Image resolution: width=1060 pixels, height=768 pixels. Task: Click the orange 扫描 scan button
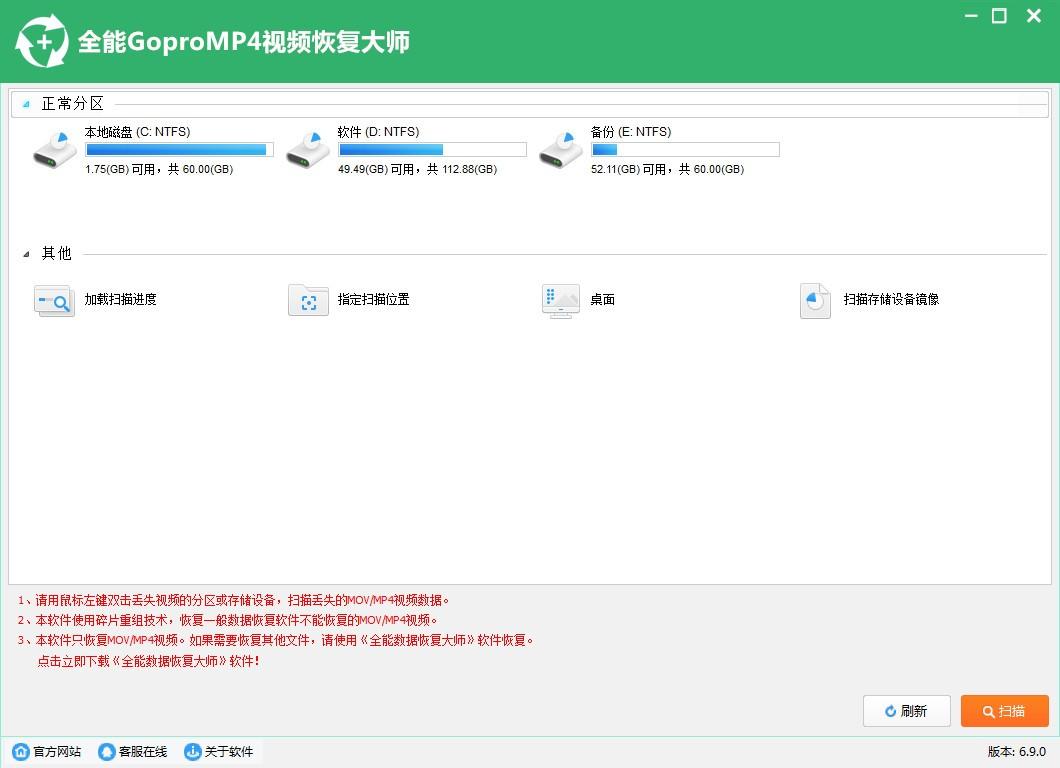(x=1005, y=711)
